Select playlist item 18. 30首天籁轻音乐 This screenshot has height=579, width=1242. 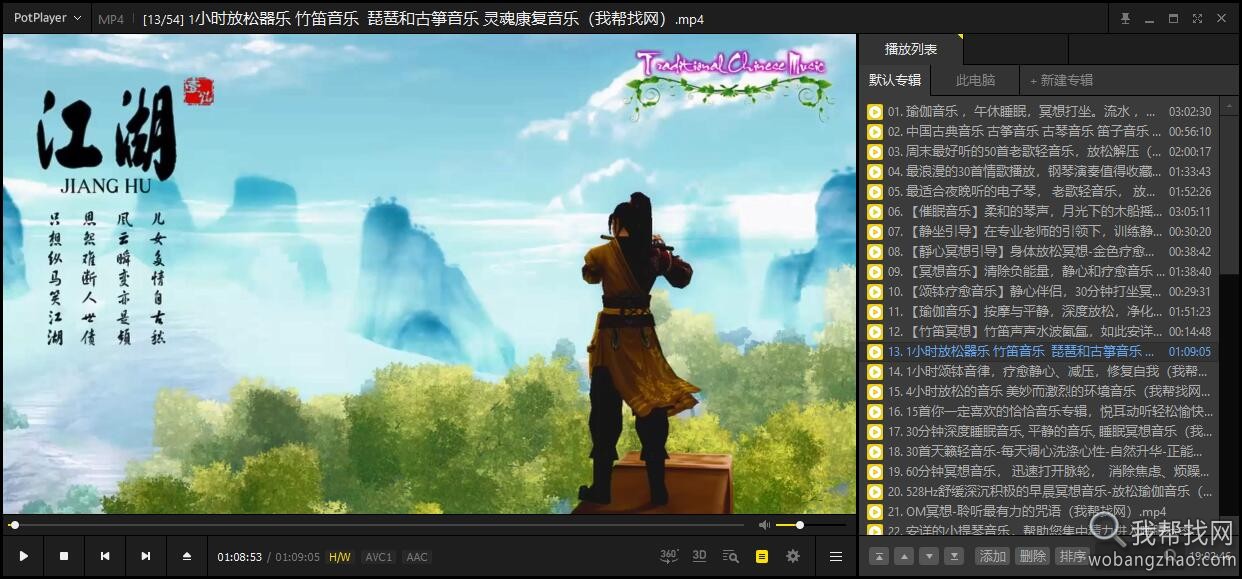(x=1039, y=451)
